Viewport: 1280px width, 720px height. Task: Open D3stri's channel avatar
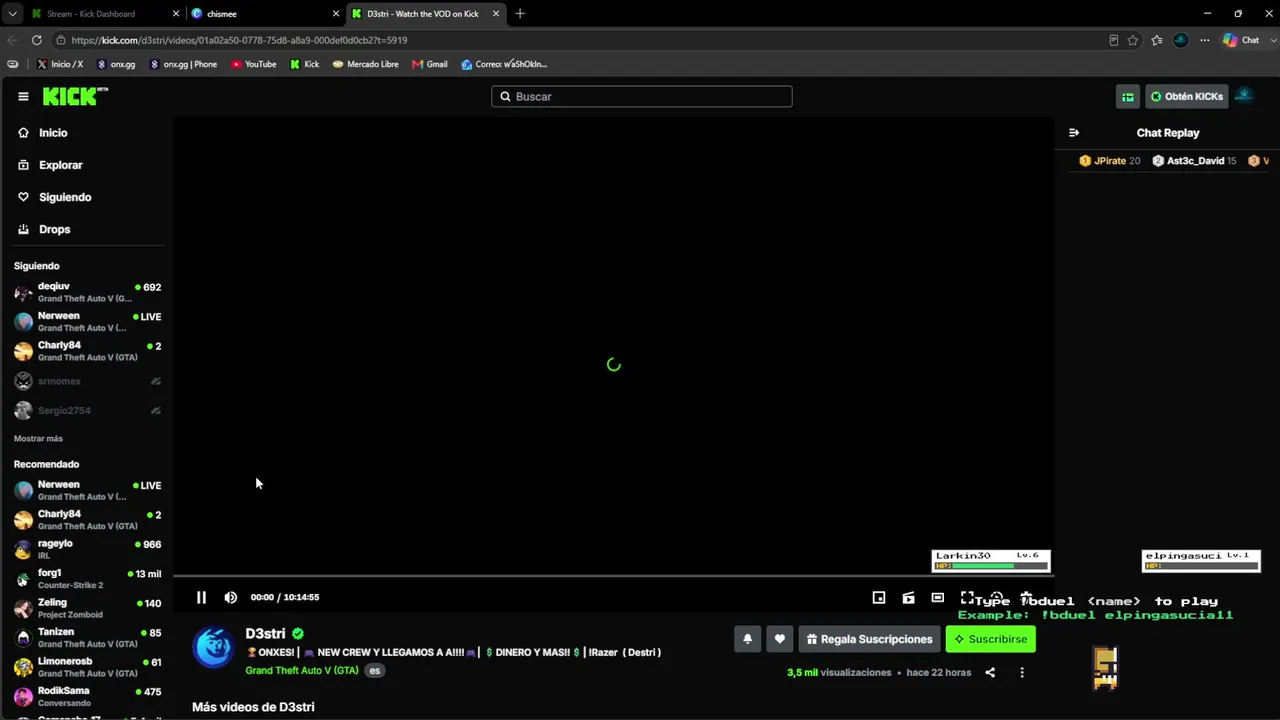(213, 647)
